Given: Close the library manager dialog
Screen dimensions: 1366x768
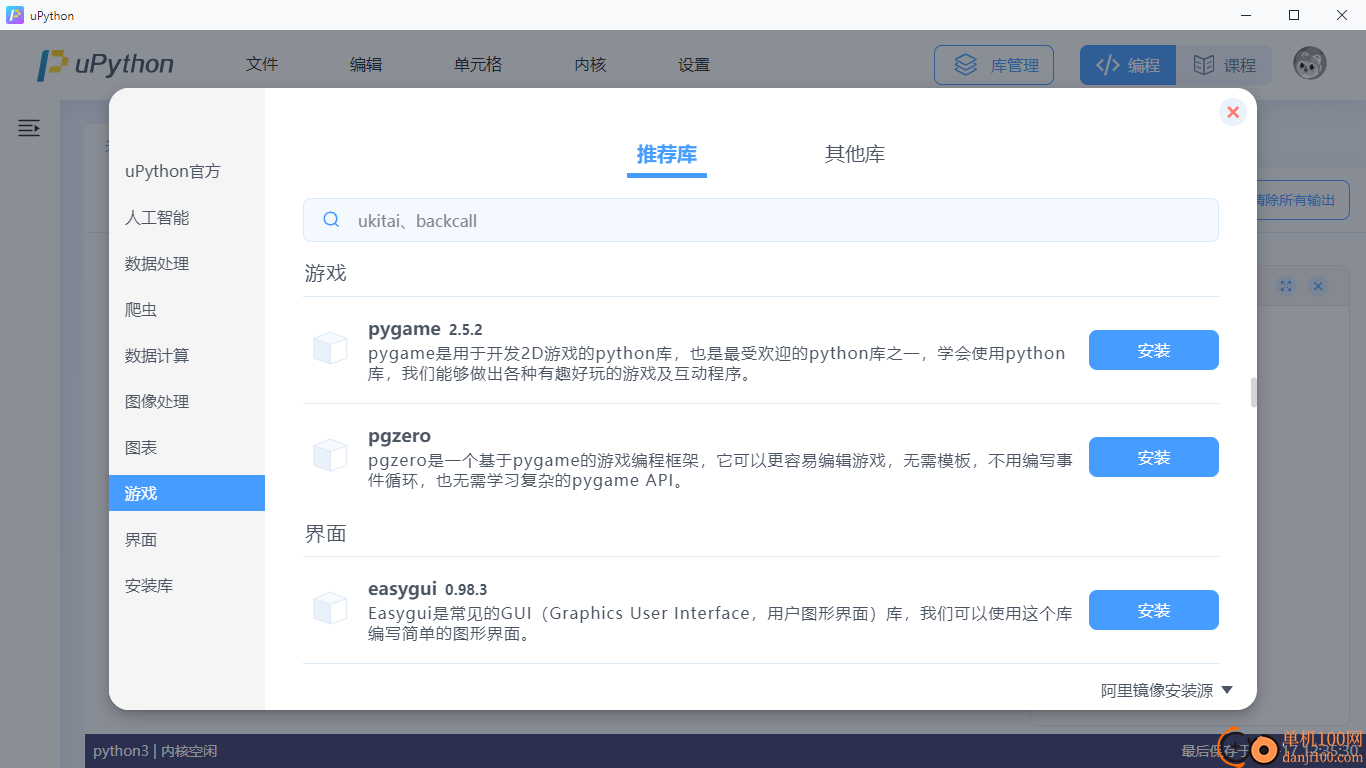Looking at the screenshot, I should click(x=1233, y=112).
